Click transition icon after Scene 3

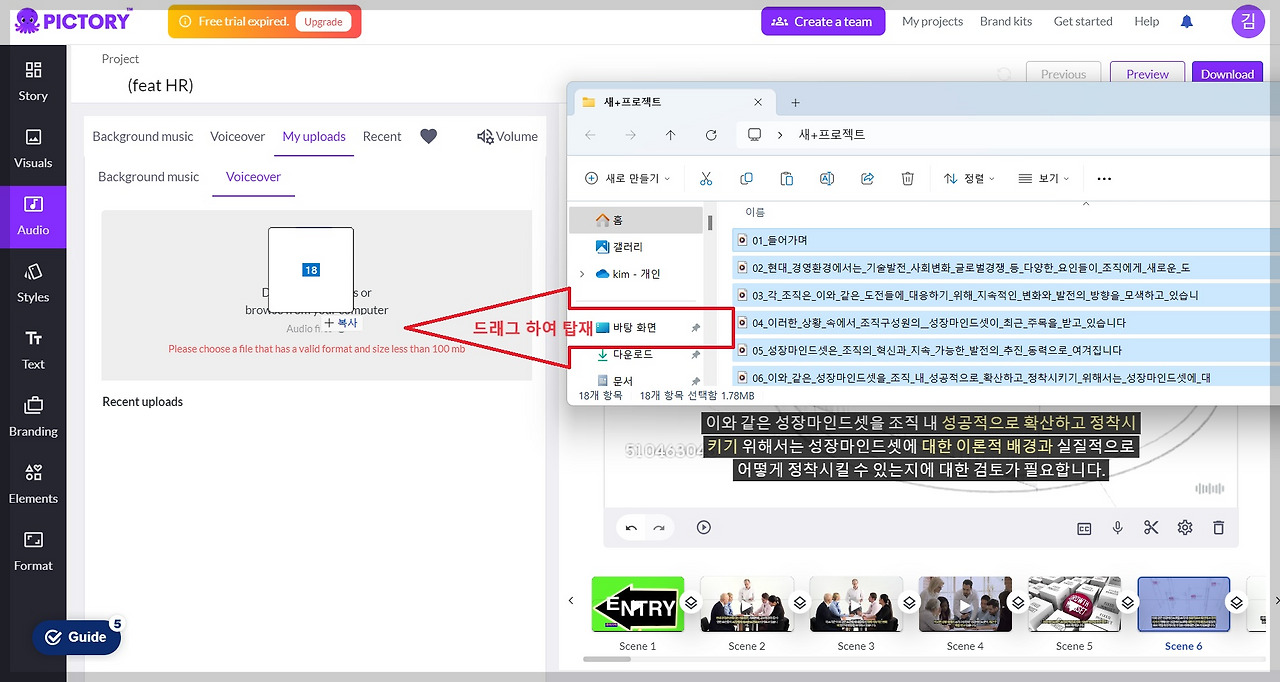(x=909, y=603)
